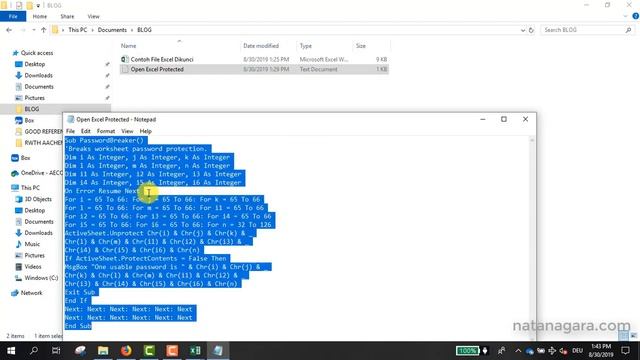Open the green C application on taskbar
The height and width of the screenshot is (360, 640).
pyautogui.click(x=149, y=351)
